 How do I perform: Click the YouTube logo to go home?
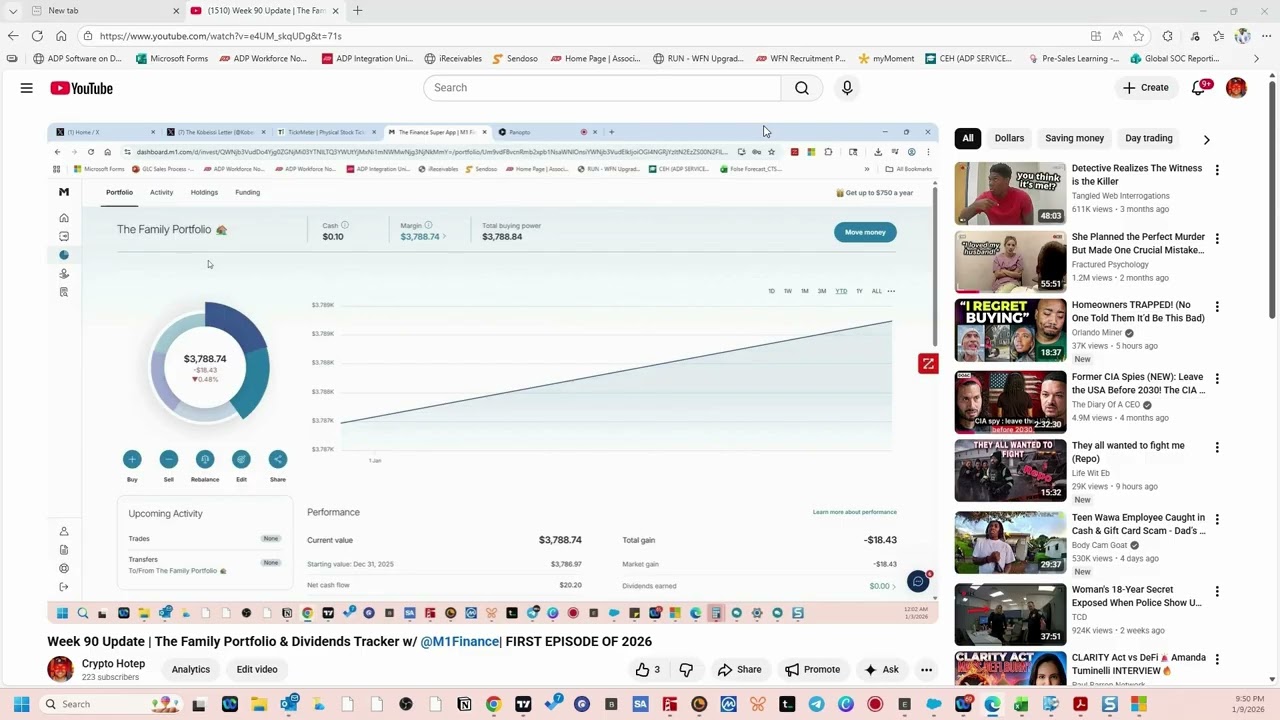click(x=81, y=88)
